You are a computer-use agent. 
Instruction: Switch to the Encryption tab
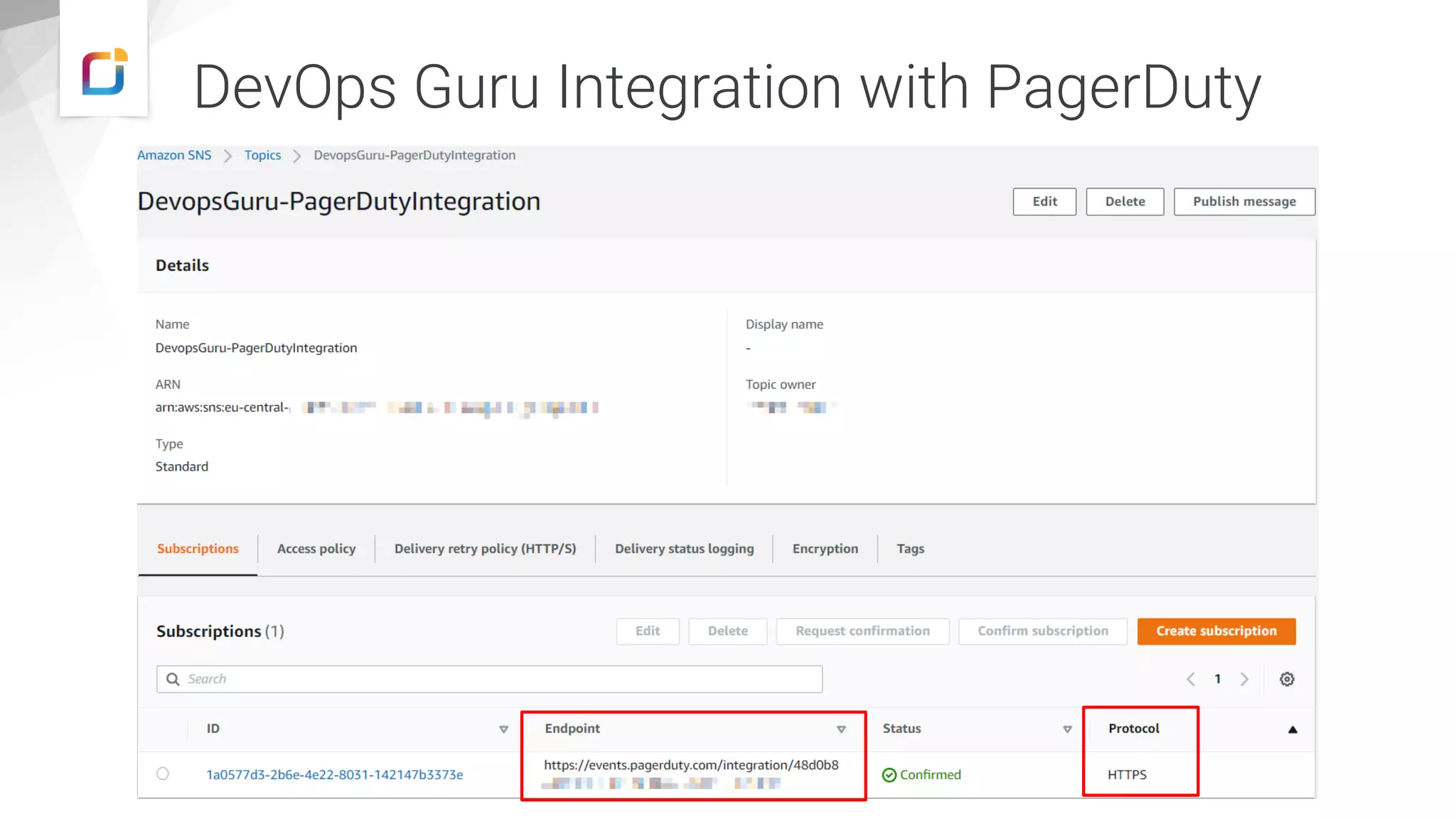click(825, 549)
